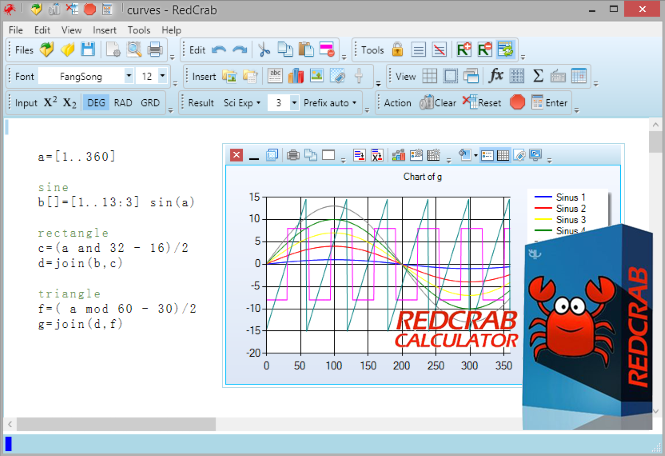
Task: Insert a bar chart from Insert toolbar
Action: [x=296, y=76]
